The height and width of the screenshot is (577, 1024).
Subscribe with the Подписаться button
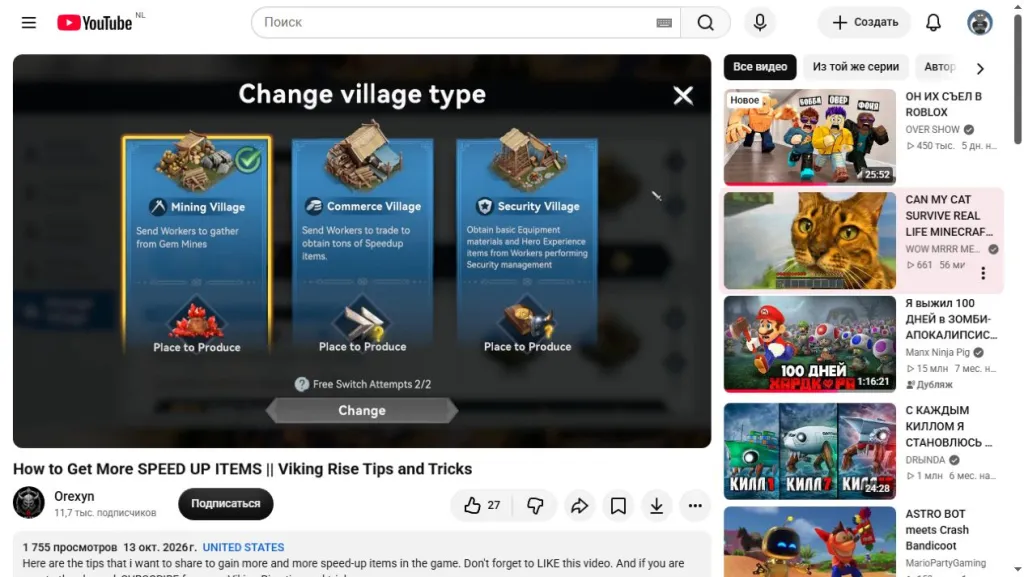pyautogui.click(x=225, y=504)
